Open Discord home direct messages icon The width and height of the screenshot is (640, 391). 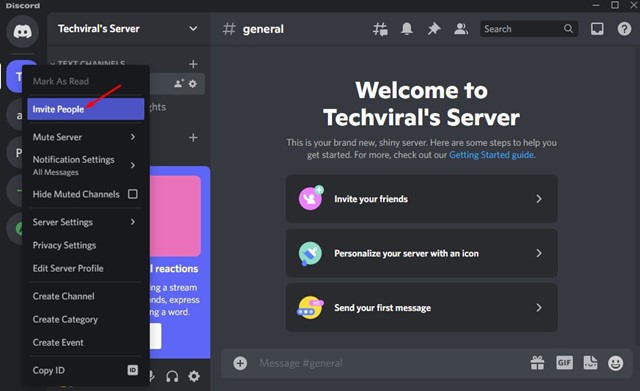click(22, 31)
